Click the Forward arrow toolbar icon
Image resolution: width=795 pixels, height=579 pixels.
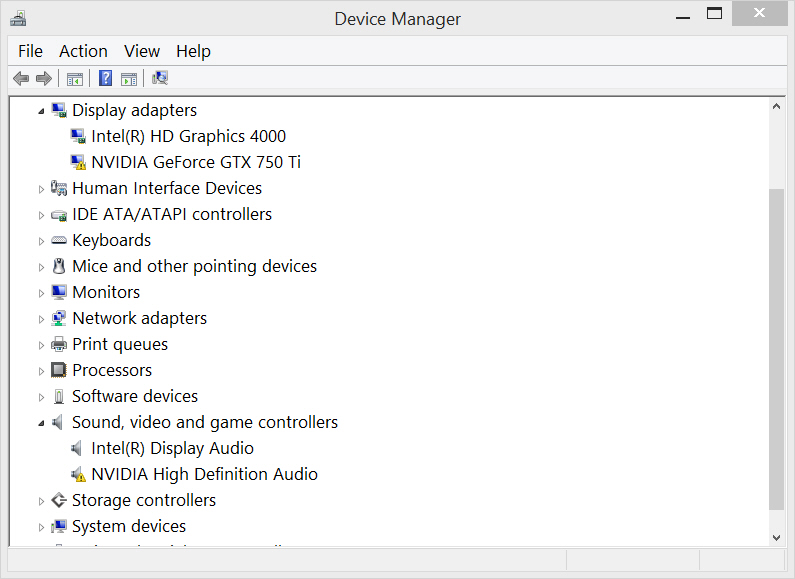tap(44, 79)
